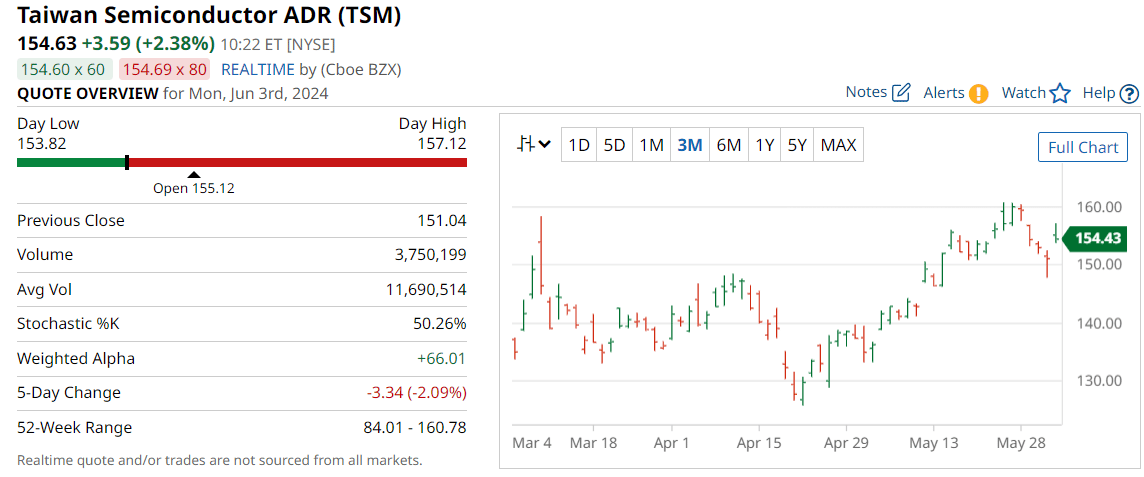Select the 1M chart period tab
The width and height of the screenshot is (1144, 477).
pos(651,145)
